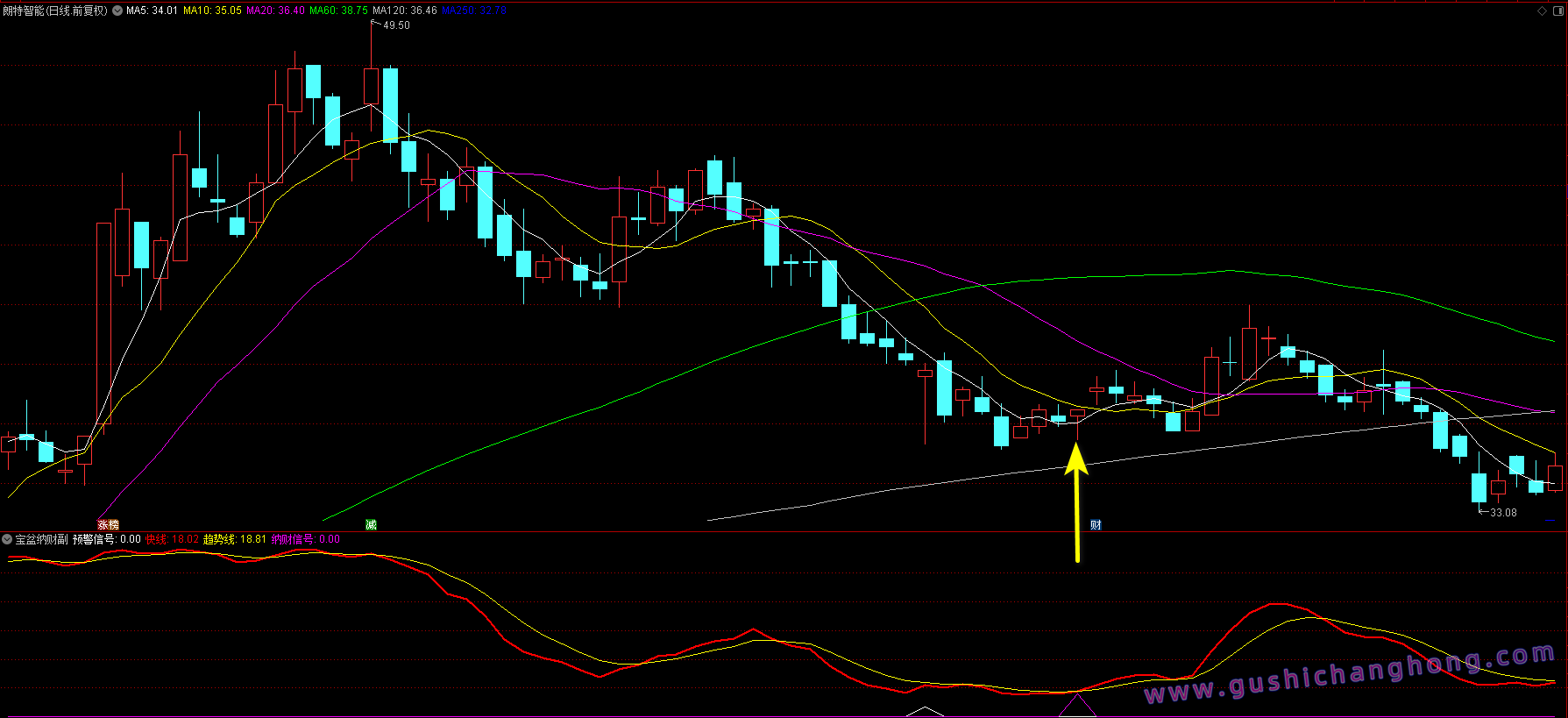Click the 宝盆纳财副 indicator name

click(41, 539)
